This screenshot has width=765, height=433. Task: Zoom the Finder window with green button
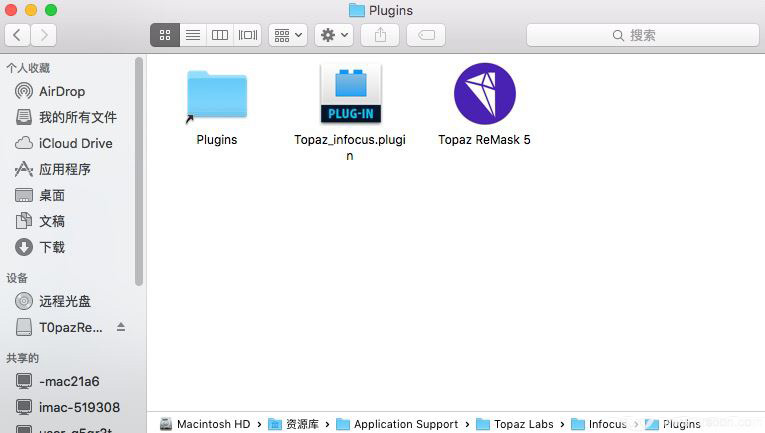pyautogui.click(x=51, y=10)
